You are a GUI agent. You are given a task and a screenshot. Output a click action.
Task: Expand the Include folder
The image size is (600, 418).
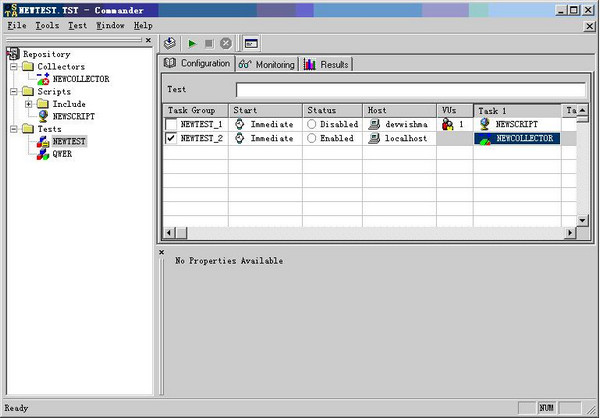click(29, 104)
